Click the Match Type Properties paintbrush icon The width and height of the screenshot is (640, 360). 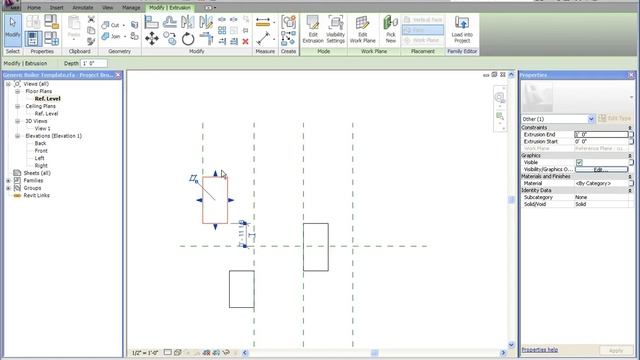(91, 41)
